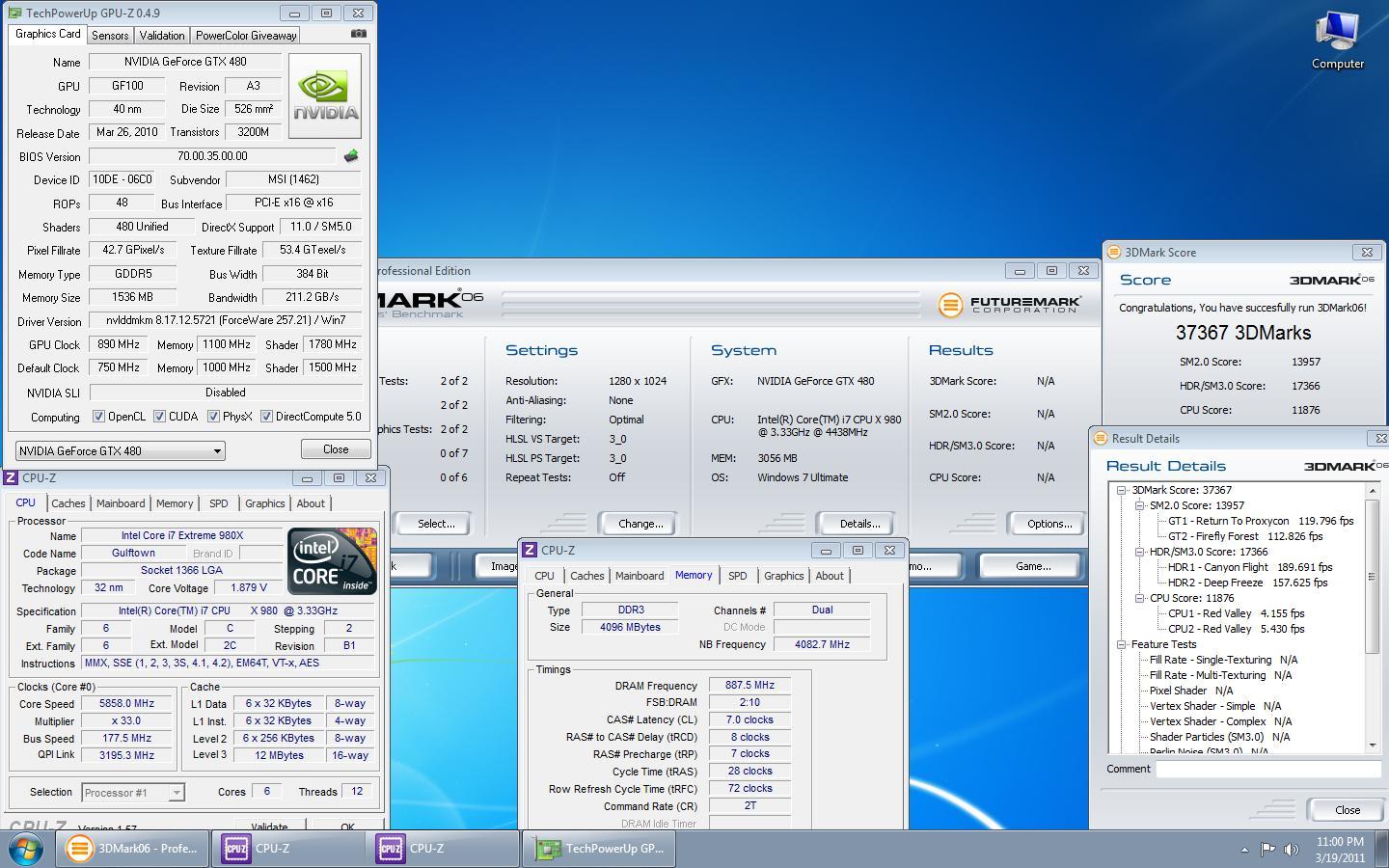The height and width of the screenshot is (868, 1389).
Task: Click the results Options... button
Action: (x=1049, y=524)
